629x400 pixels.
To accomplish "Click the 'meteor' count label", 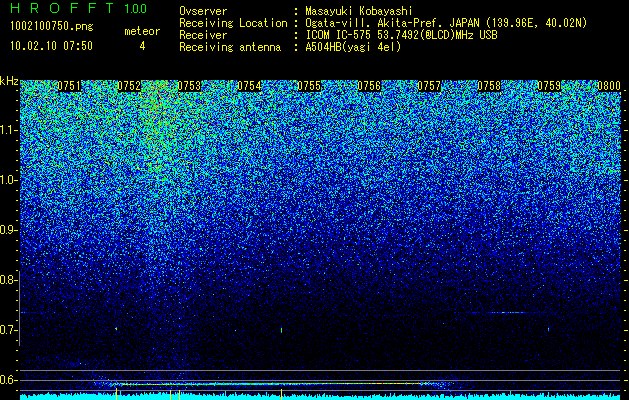I will [142, 31].
